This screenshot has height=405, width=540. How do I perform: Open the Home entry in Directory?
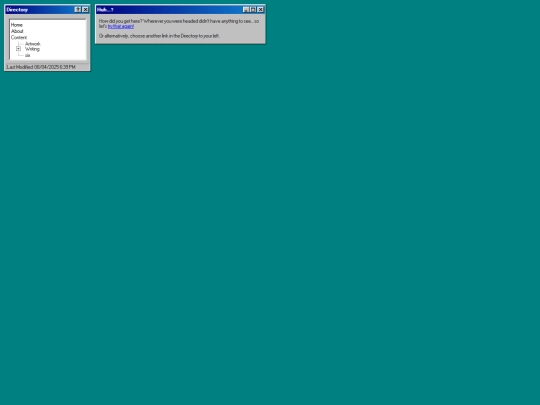pos(17,25)
